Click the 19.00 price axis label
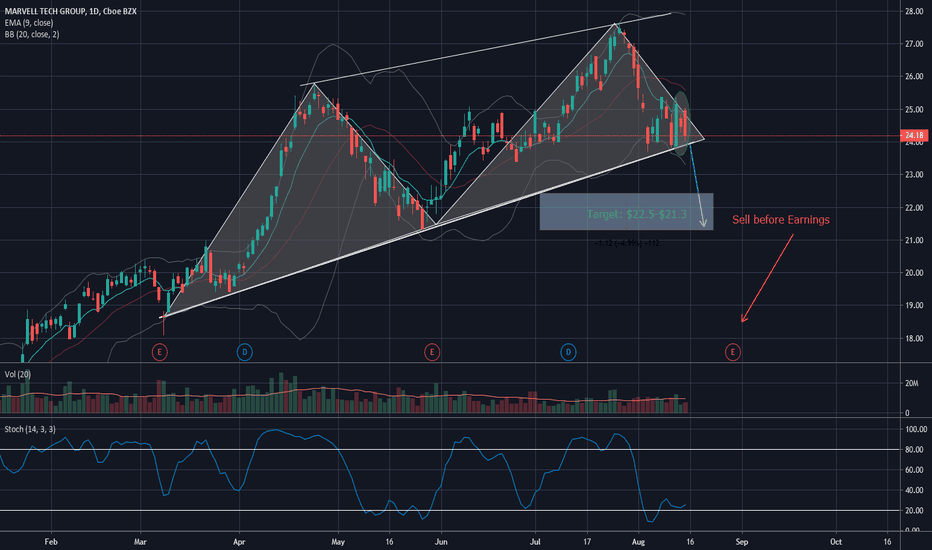 [914, 306]
